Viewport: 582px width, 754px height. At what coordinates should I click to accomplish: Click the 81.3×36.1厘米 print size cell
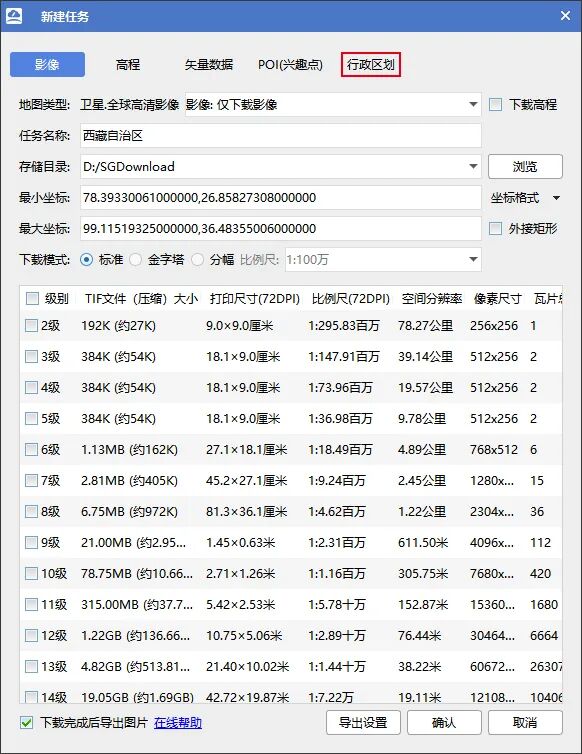246,511
